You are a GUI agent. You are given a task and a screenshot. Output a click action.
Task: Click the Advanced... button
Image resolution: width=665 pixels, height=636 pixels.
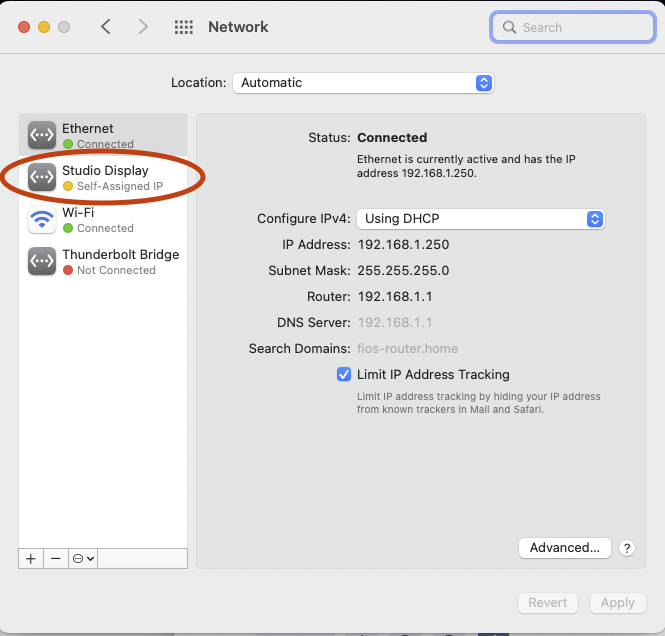[564, 548]
